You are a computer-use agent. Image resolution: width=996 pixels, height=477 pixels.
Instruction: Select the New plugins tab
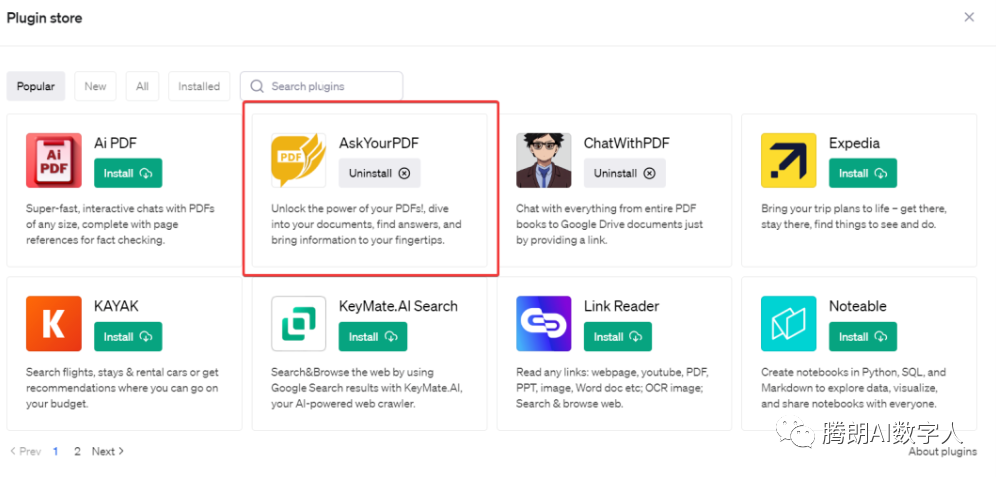95,86
